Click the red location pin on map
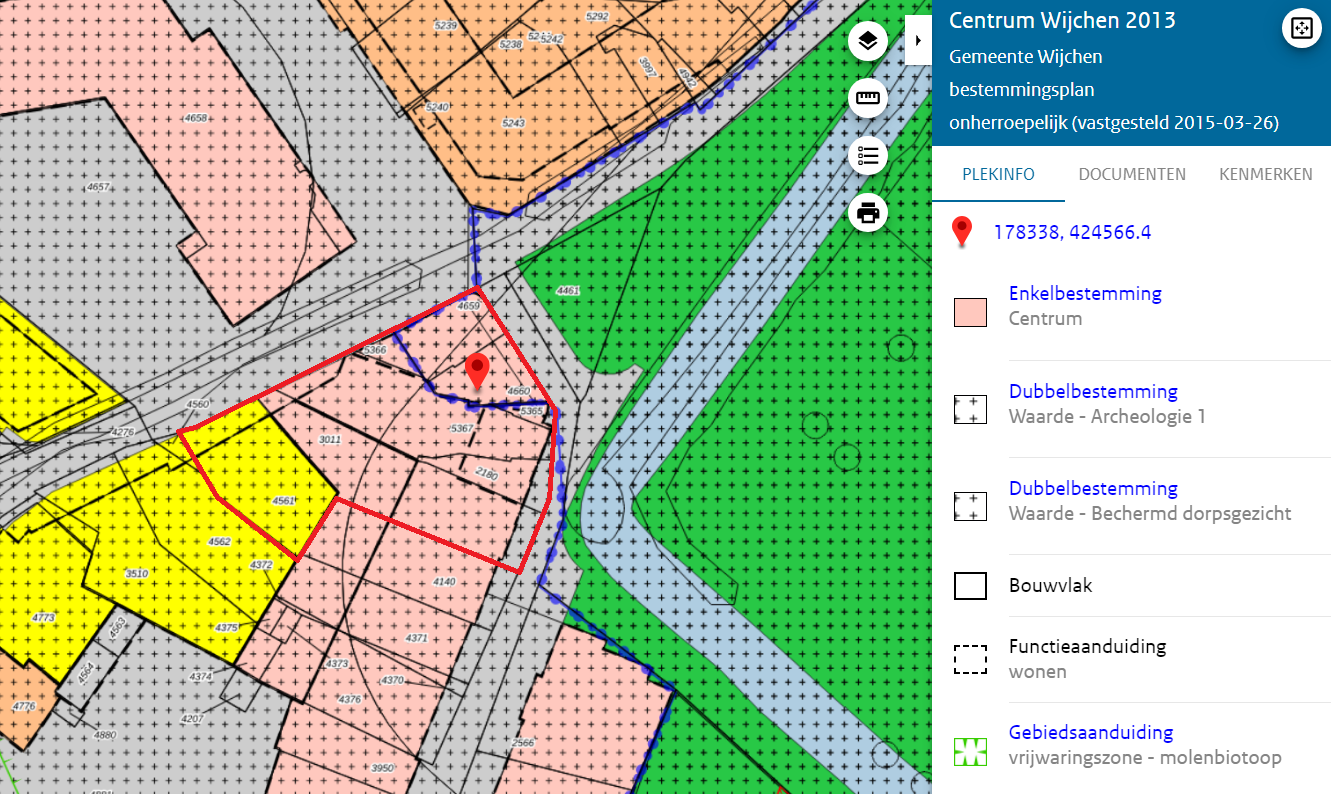Screen dimensions: 1333x794 [477, 369]
